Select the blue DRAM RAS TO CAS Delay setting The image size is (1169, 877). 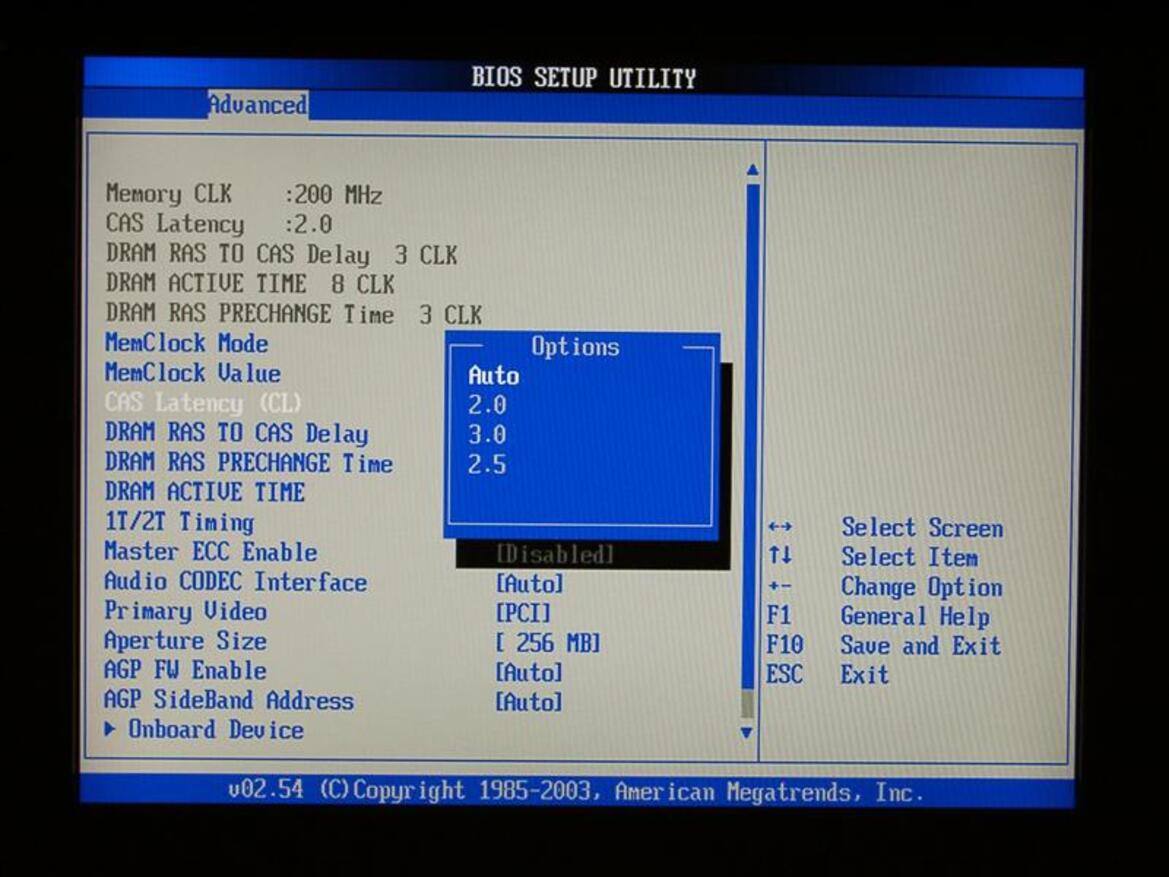tap(236, 433)
